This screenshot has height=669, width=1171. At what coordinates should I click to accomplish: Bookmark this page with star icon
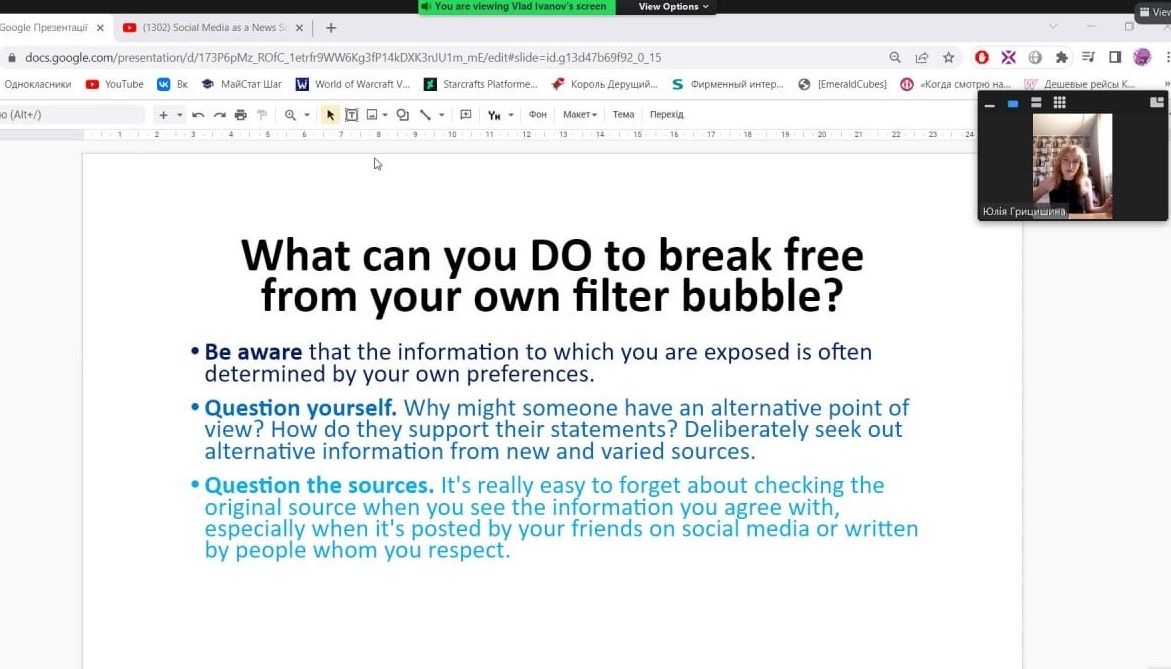point(948,58)
